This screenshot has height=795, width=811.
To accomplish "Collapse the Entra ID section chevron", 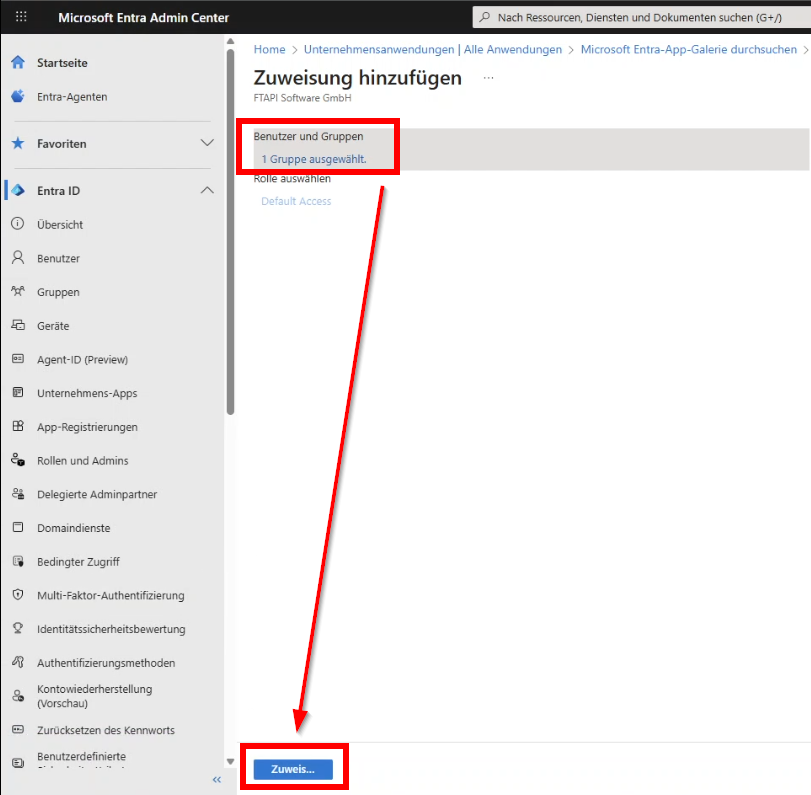I will pyautogui.click(x=207, y=190).
